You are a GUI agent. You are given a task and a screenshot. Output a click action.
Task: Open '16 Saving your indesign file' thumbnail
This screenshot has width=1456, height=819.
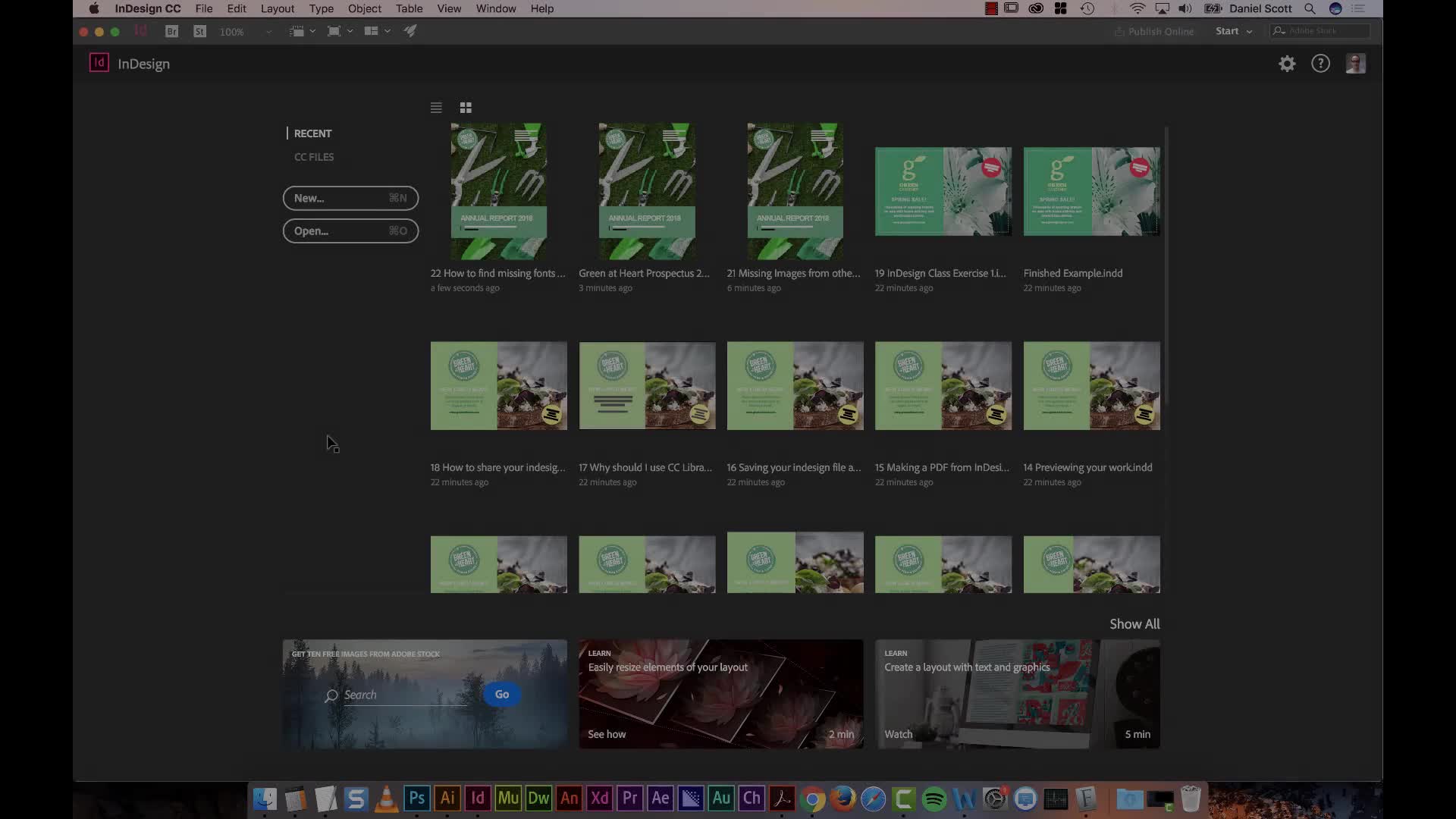tap(795, 385)
